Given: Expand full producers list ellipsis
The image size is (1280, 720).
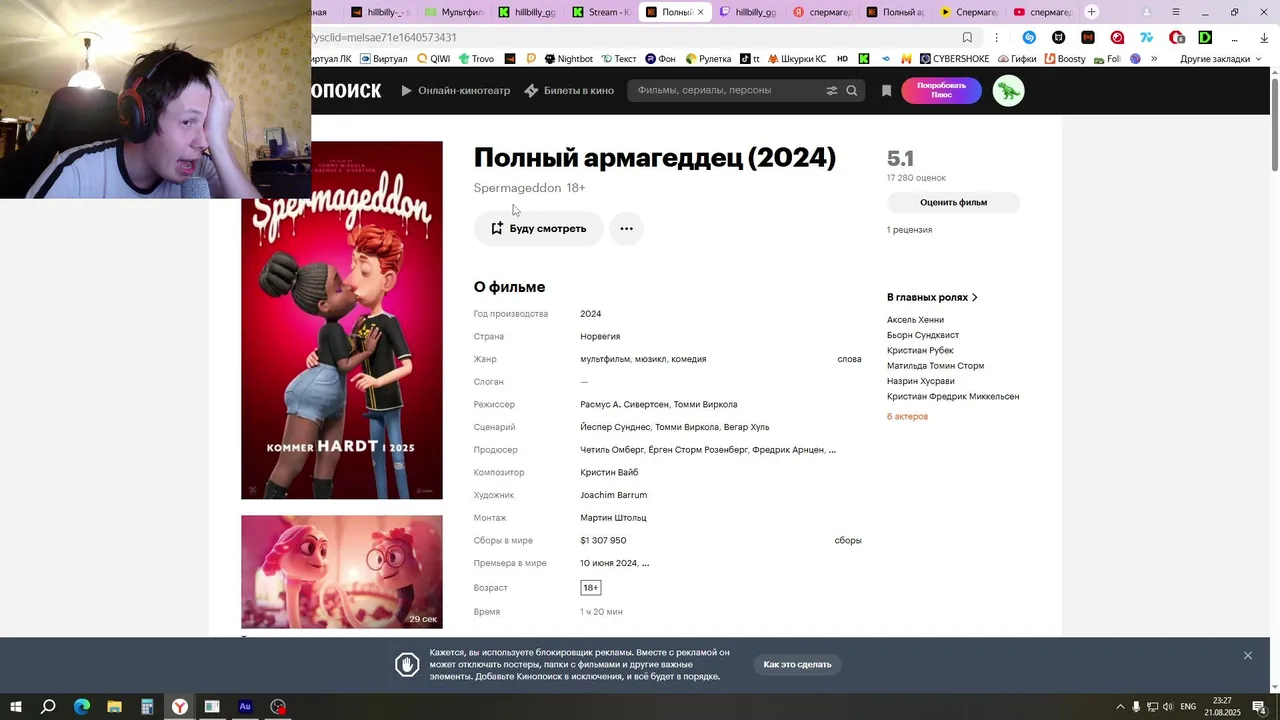Looking at the screenshot, I should click(832, 450).
